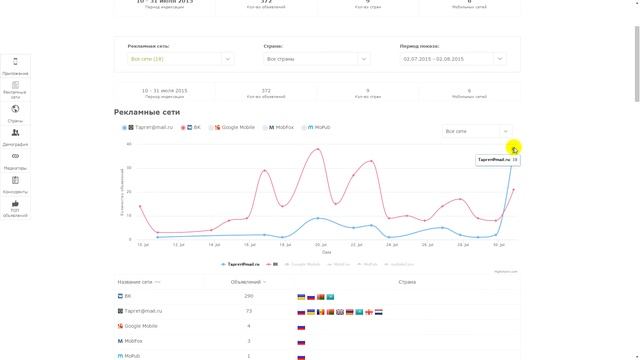The width and height of the screenshot is (640, 360).
Task: Click the 290 value in the ВК row
Action: pos(249,296)
